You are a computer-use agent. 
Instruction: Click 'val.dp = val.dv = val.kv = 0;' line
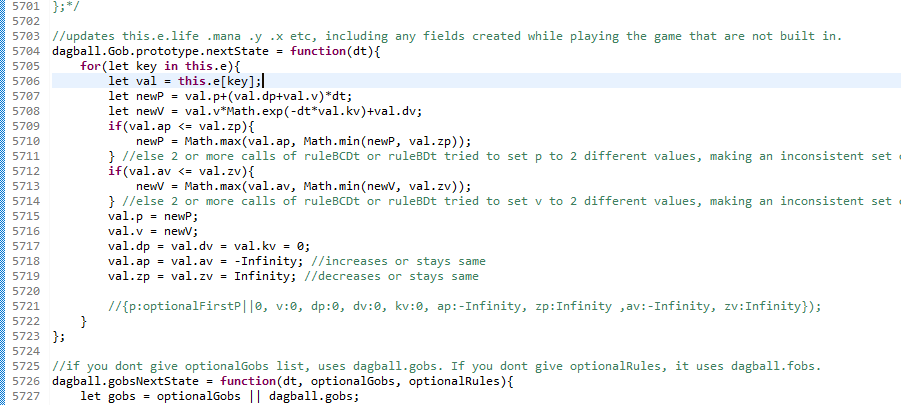[x=209, y=246]
